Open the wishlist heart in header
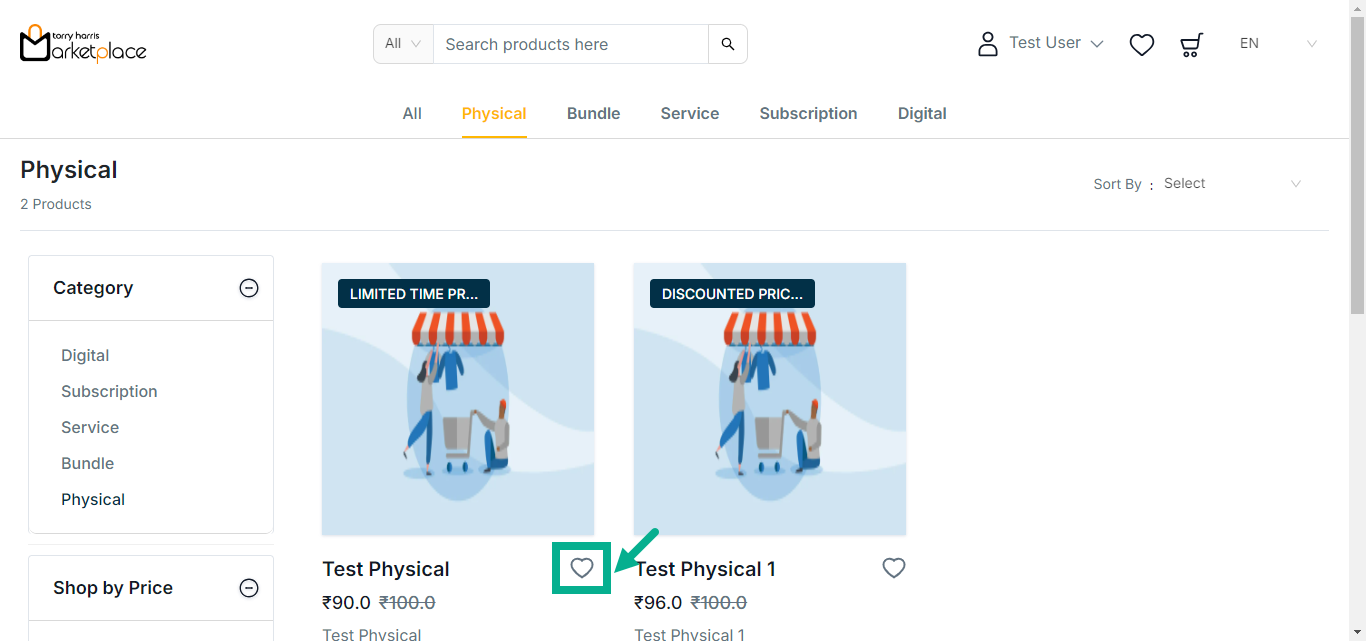Screen dimensions: 1366x641 [1142, 44]
